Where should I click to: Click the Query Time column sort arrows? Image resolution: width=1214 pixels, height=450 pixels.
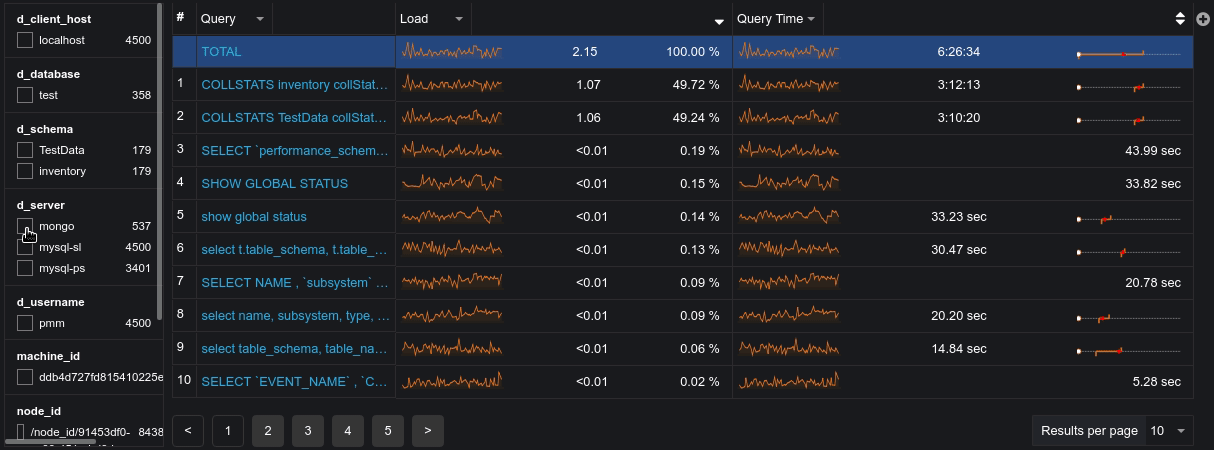click(1180, 19)
